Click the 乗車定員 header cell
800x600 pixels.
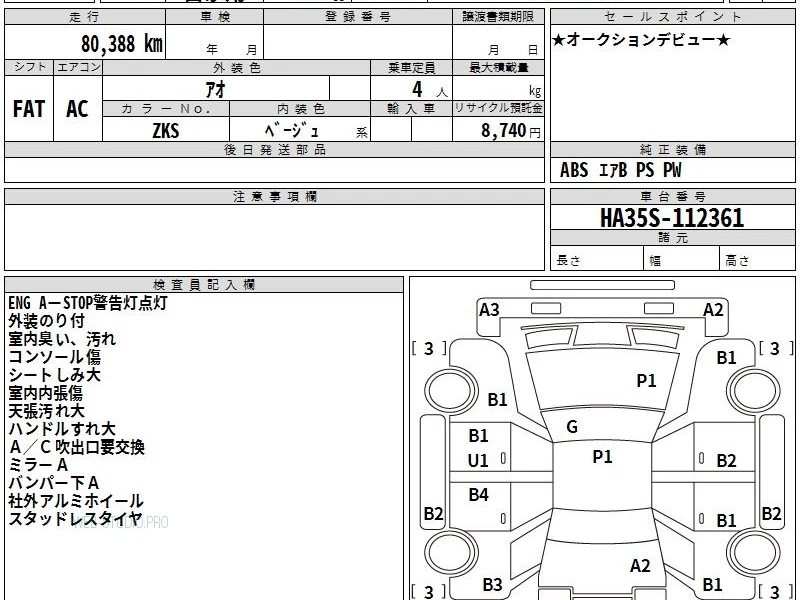tap(411, 68)
